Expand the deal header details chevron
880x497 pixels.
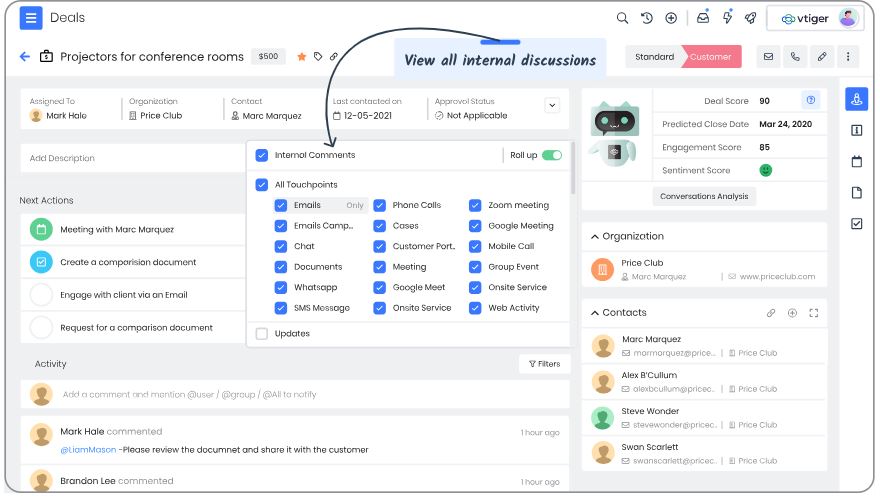[552, 105]
